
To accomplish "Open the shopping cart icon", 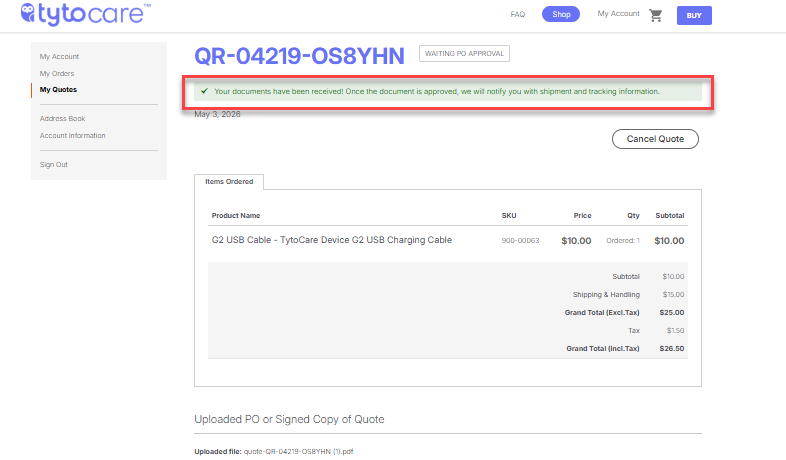I will 655,15.
